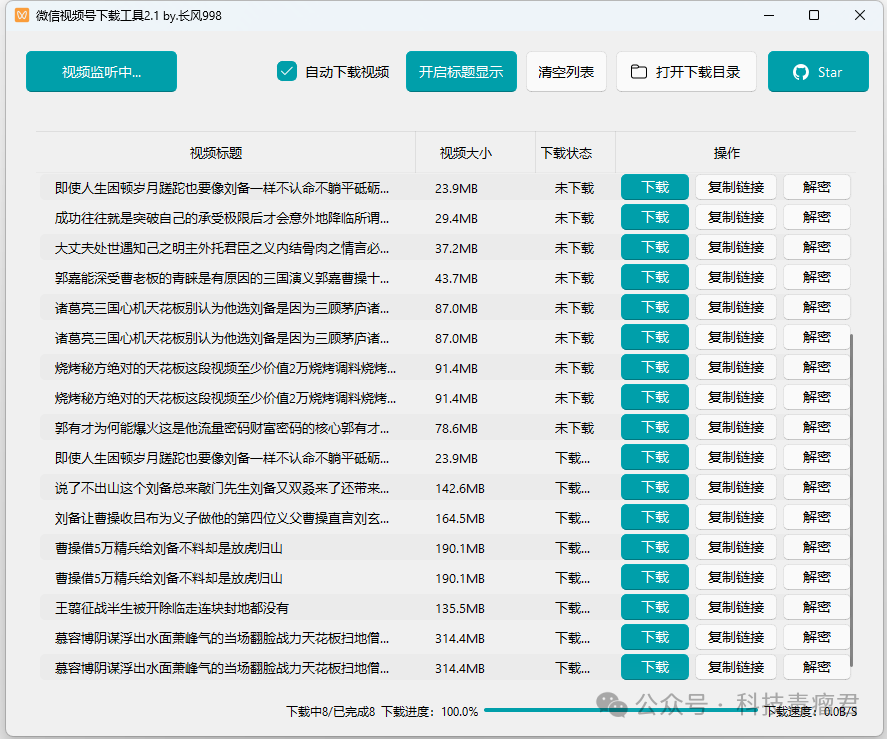Click 解密 for the 135.5MB 王翦 video

(x=816, y=607)
